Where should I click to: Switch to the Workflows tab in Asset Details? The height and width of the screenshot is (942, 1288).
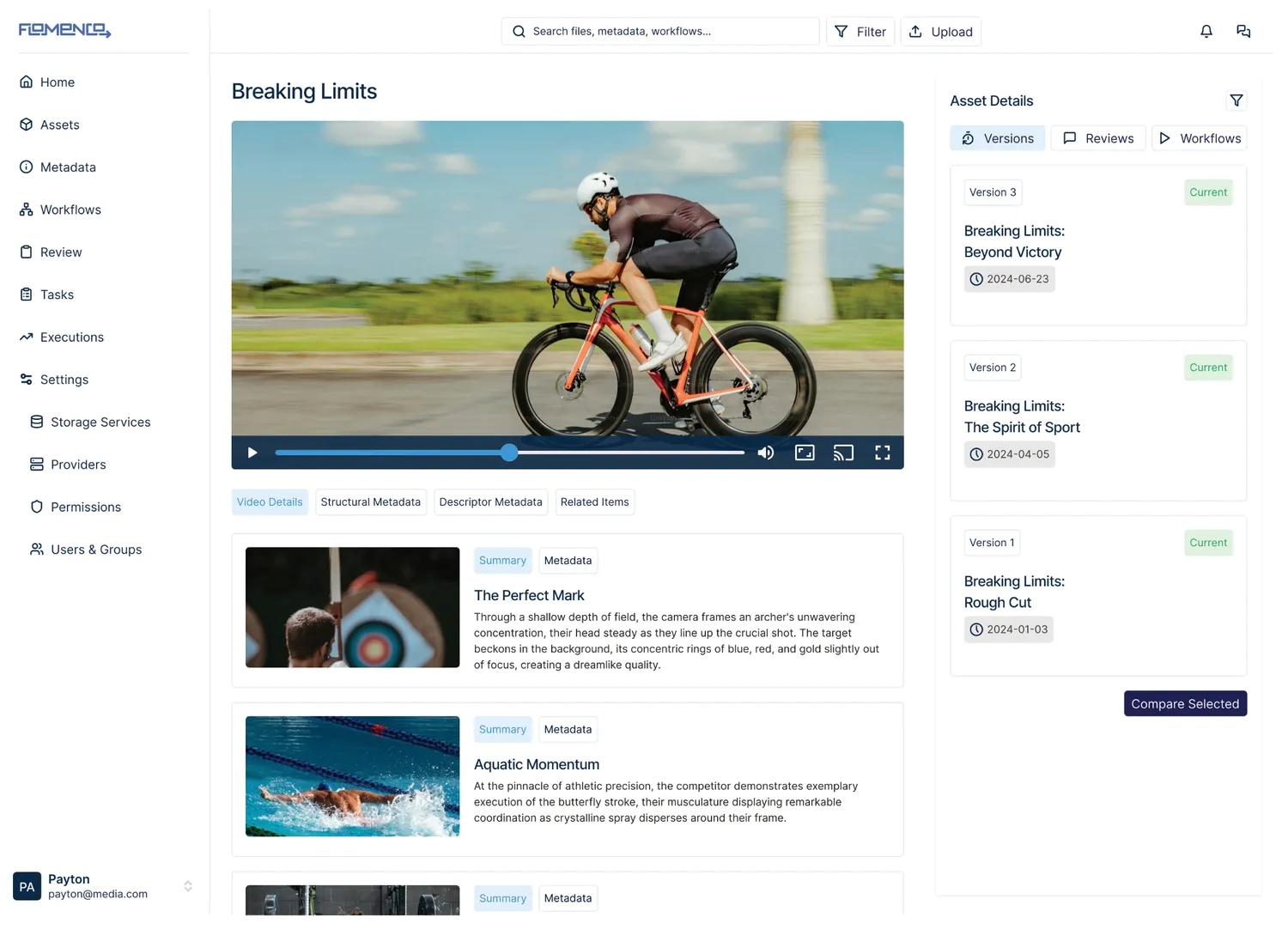(x=1200, y=138)
